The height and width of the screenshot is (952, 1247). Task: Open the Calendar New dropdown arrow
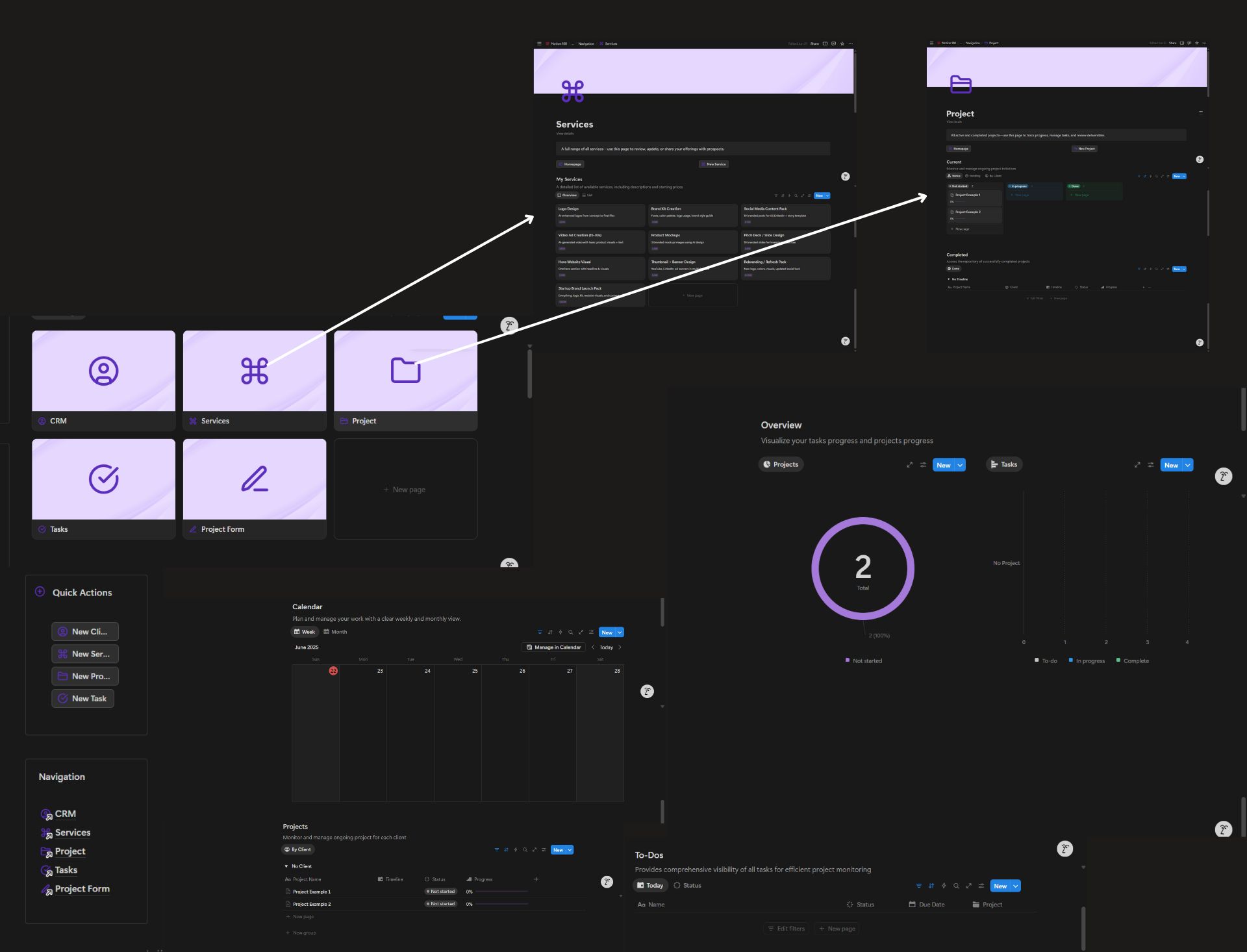click(x=620, y=632)
